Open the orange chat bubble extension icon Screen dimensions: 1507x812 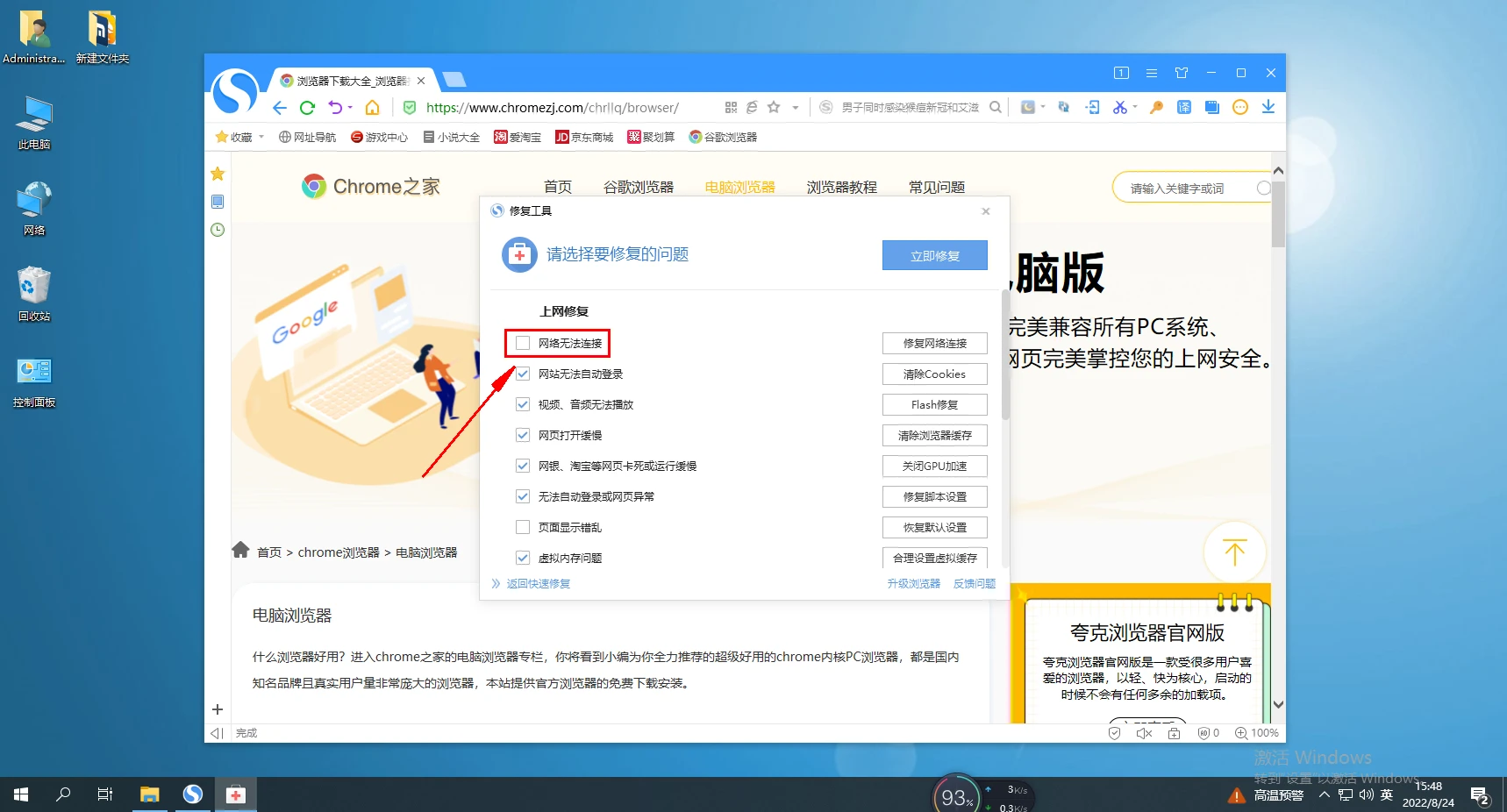click(x=1240, y=107)
